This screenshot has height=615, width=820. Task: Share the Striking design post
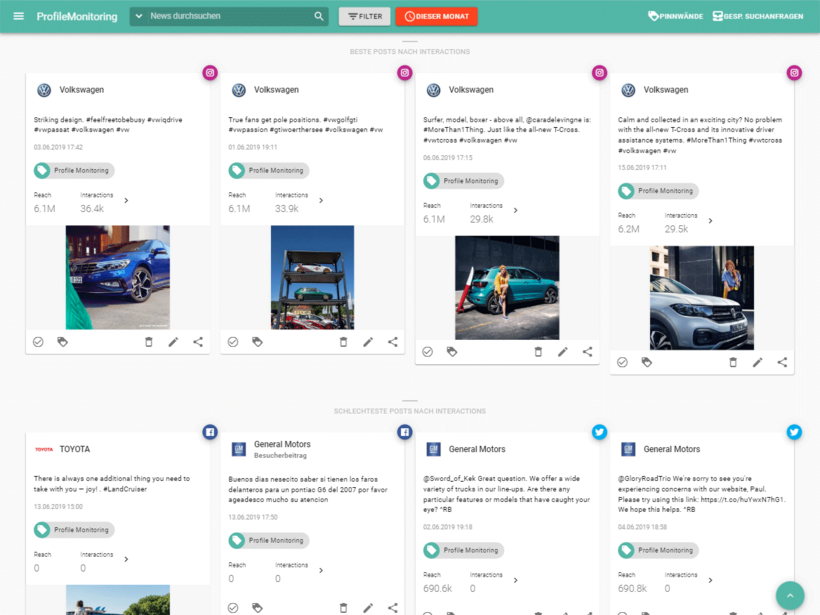pos(198,342)
